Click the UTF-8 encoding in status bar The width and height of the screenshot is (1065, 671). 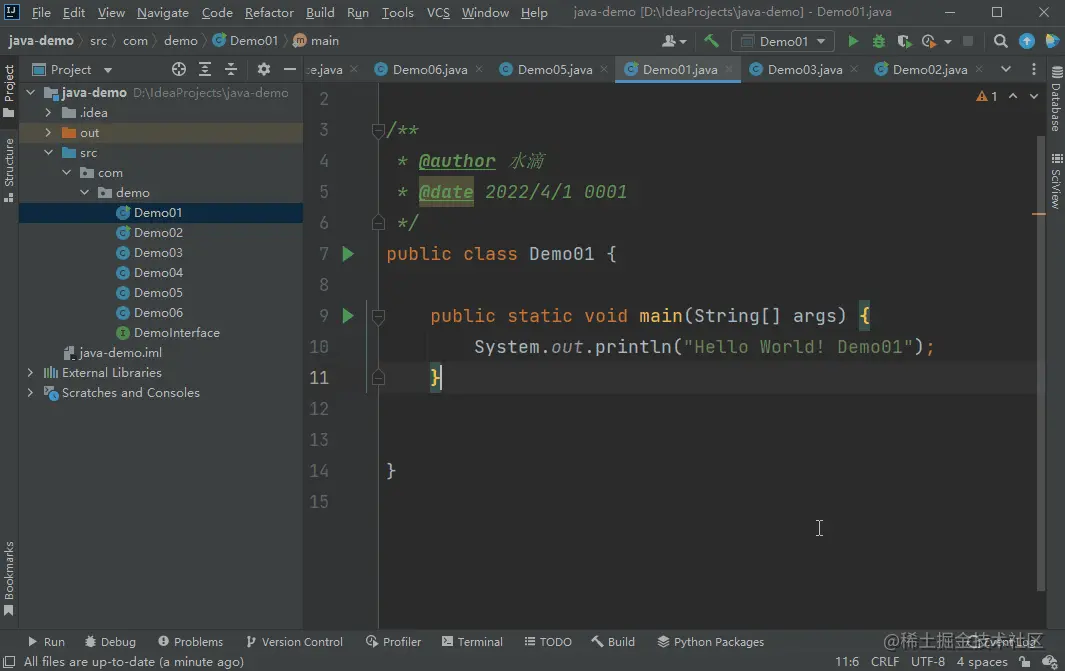pyautogui.click(x=927, y=662)
